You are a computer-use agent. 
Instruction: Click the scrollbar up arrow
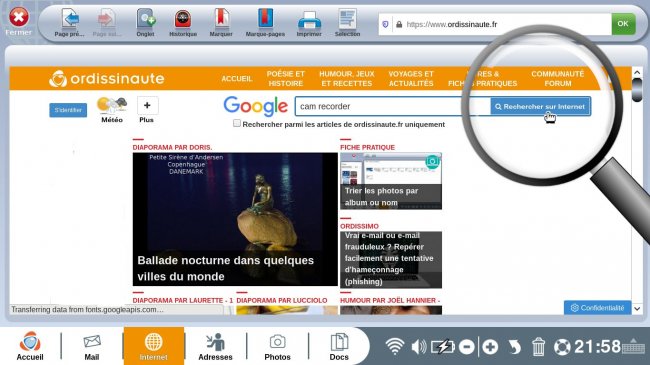637,73
